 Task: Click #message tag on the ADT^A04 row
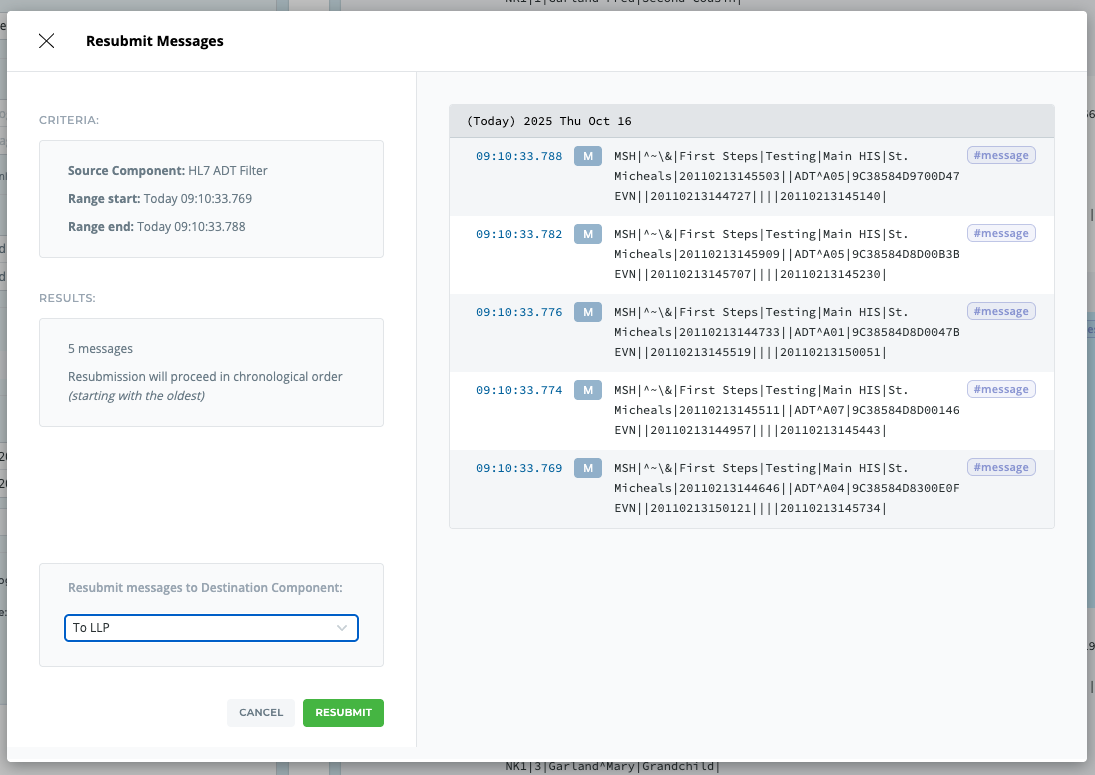pyautogui.click(x=1001, y=467)
